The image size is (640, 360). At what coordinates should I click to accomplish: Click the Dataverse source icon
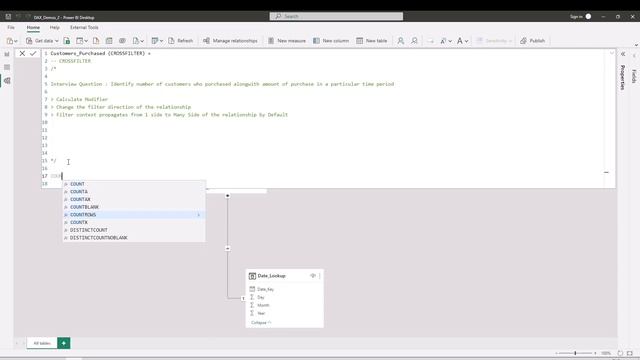click(122, 41)
